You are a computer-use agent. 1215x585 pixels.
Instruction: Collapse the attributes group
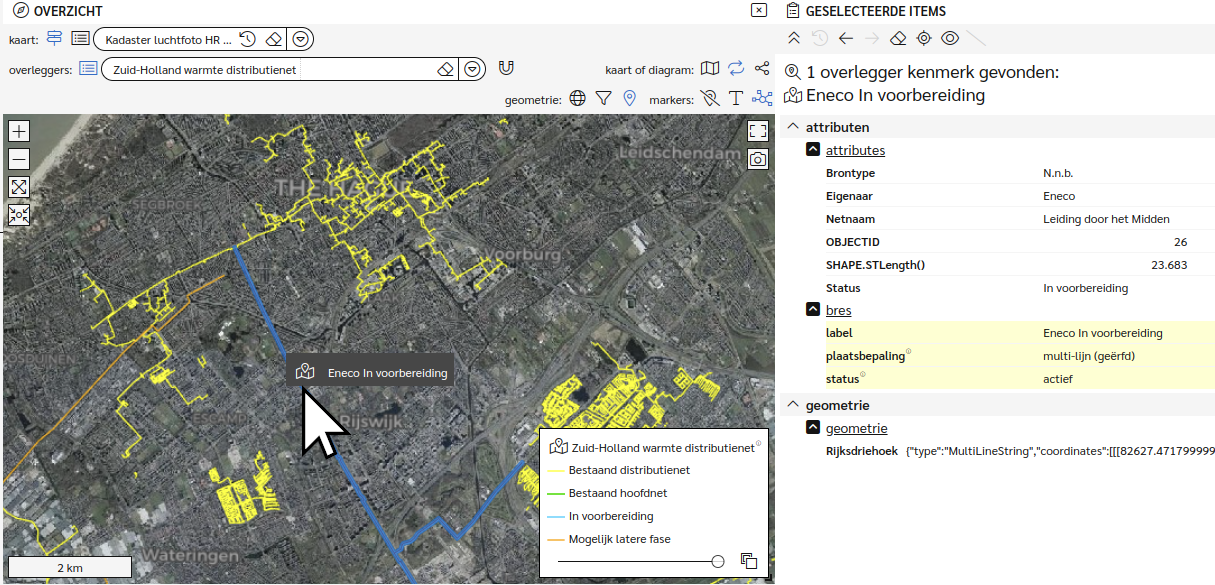814,150
